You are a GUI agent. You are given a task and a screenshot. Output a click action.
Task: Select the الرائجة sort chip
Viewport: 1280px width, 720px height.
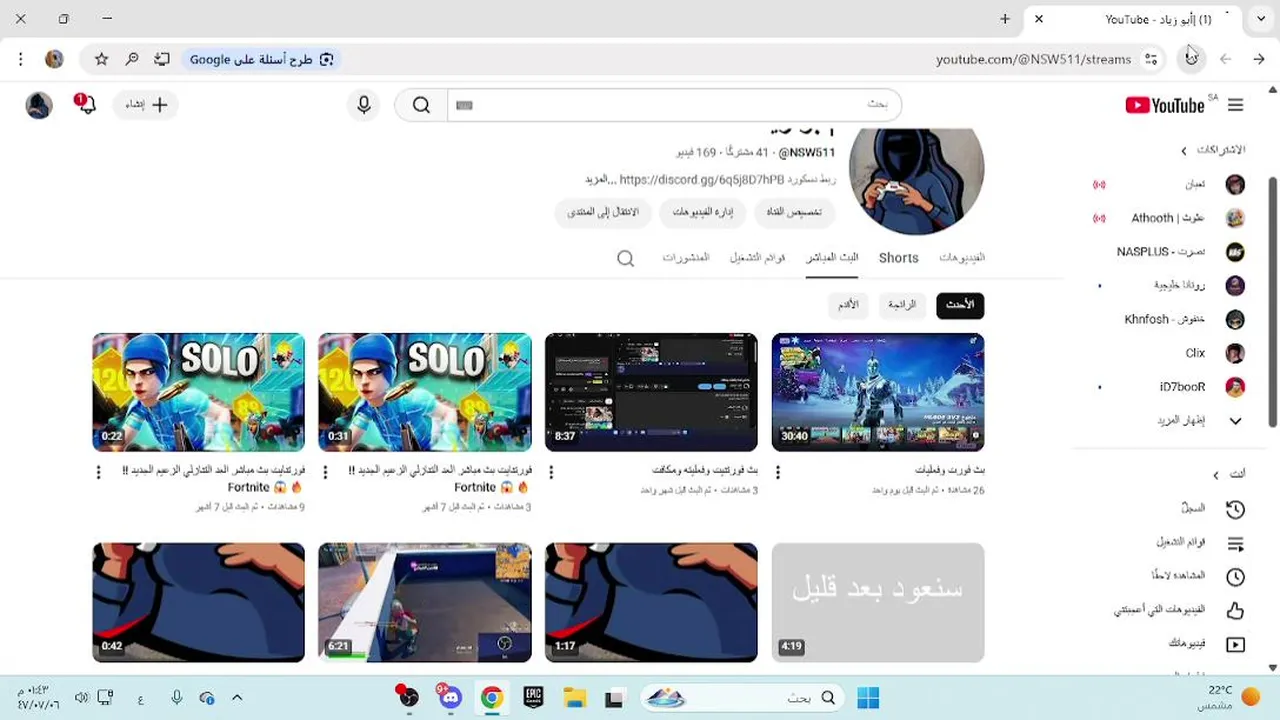point(902,305)
